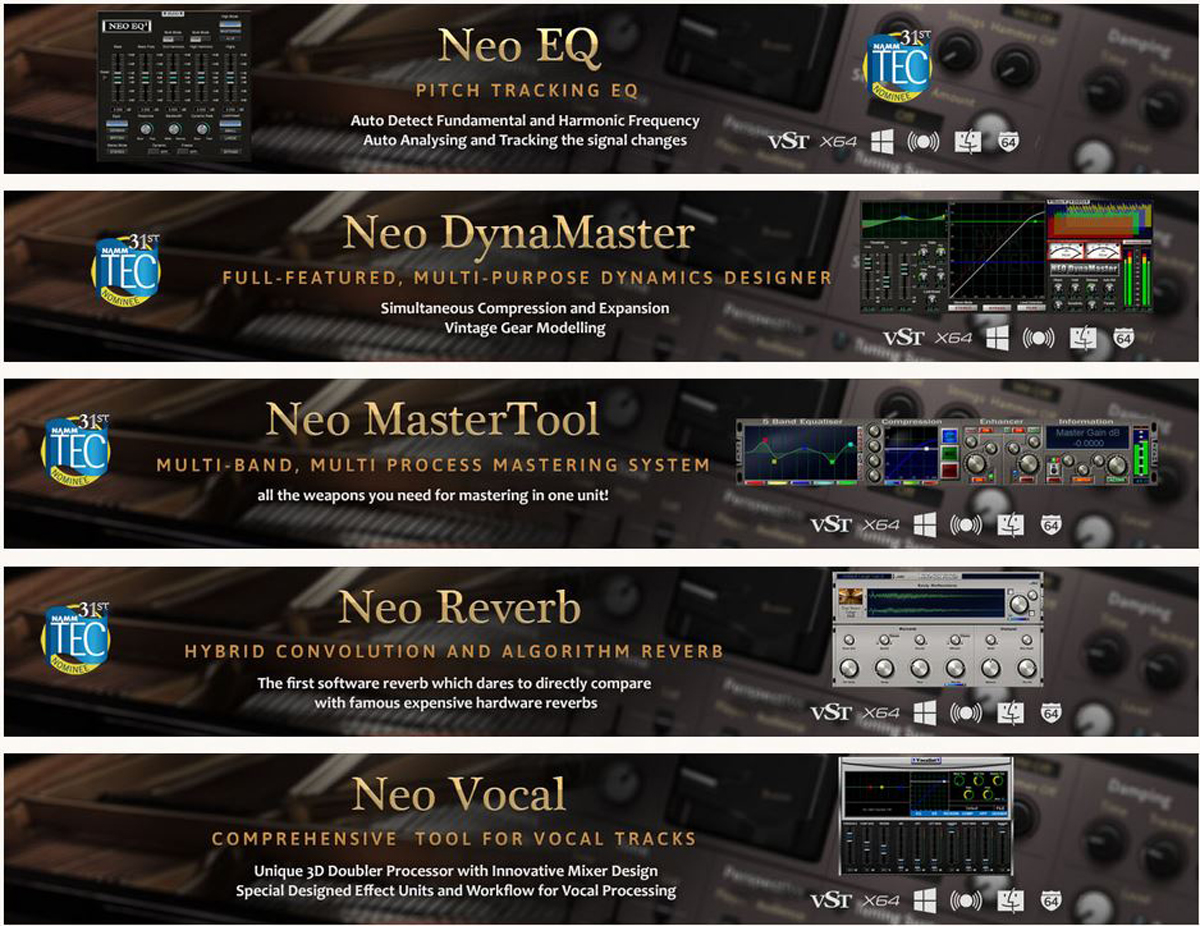The height and width of the screenshot is (926, 1200).
Task: Open the Neo EQ plugin screenshot thumbnail
Action: click(176, 85)
